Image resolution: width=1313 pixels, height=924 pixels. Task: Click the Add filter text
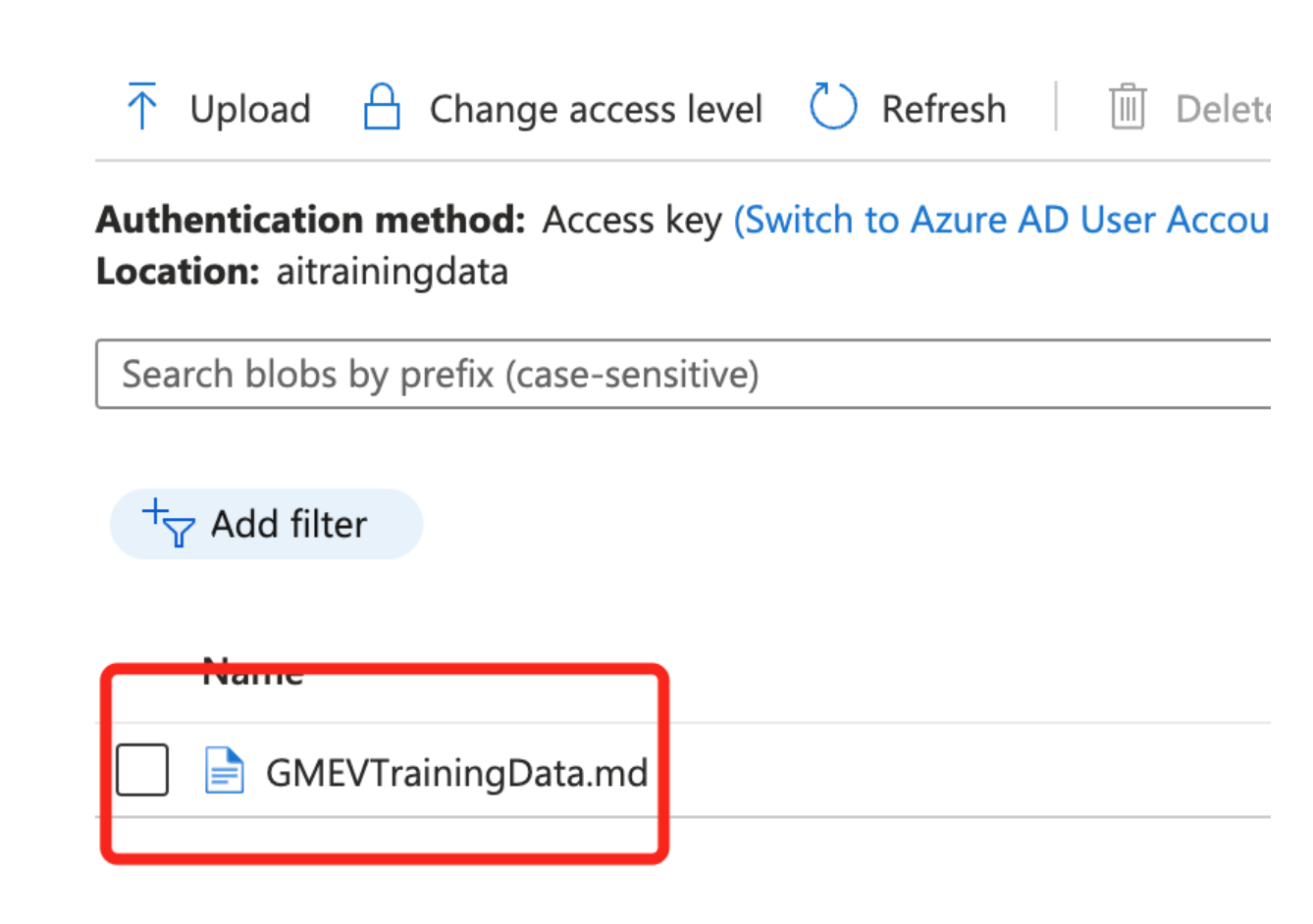[289, 525]
